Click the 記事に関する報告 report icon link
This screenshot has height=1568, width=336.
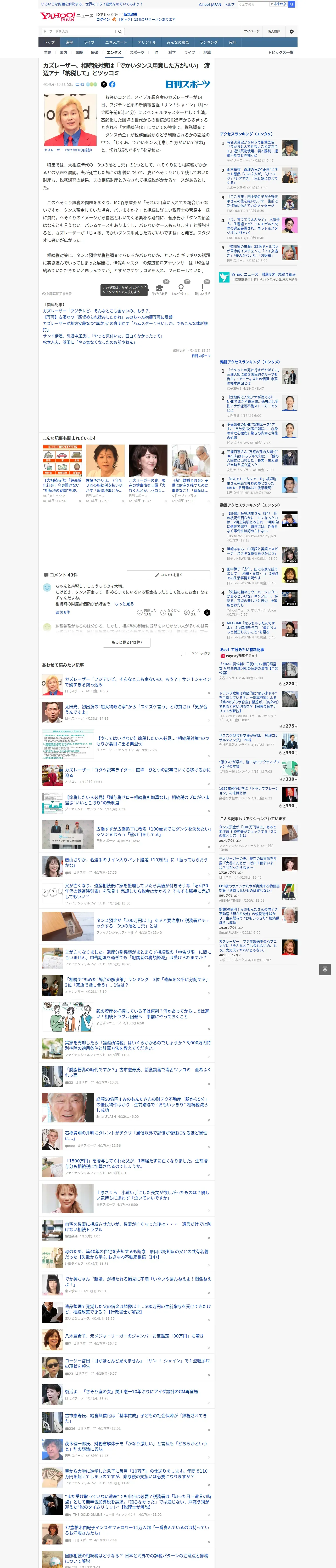click(x=57, y=293)
